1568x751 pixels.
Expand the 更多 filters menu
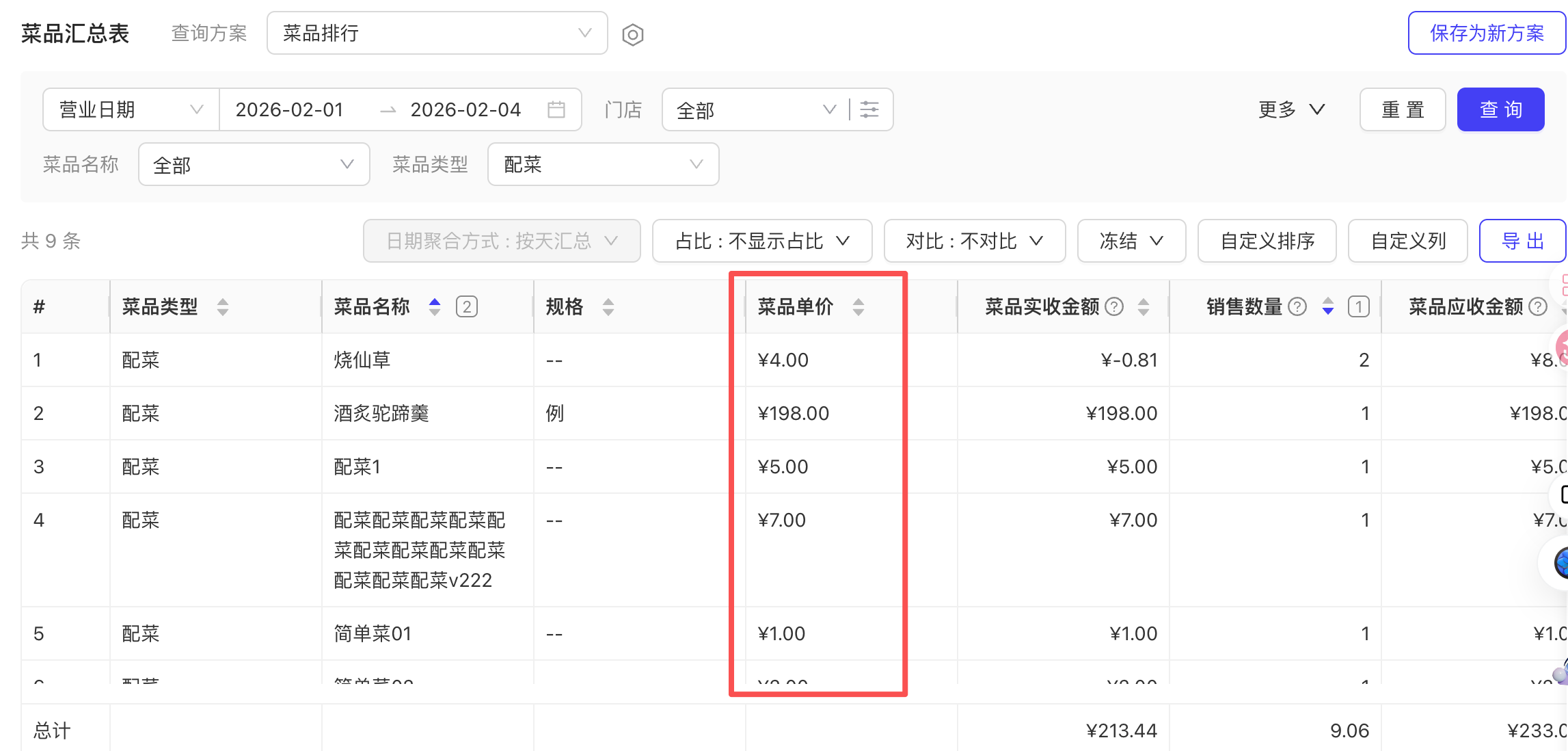(1291, 109)
